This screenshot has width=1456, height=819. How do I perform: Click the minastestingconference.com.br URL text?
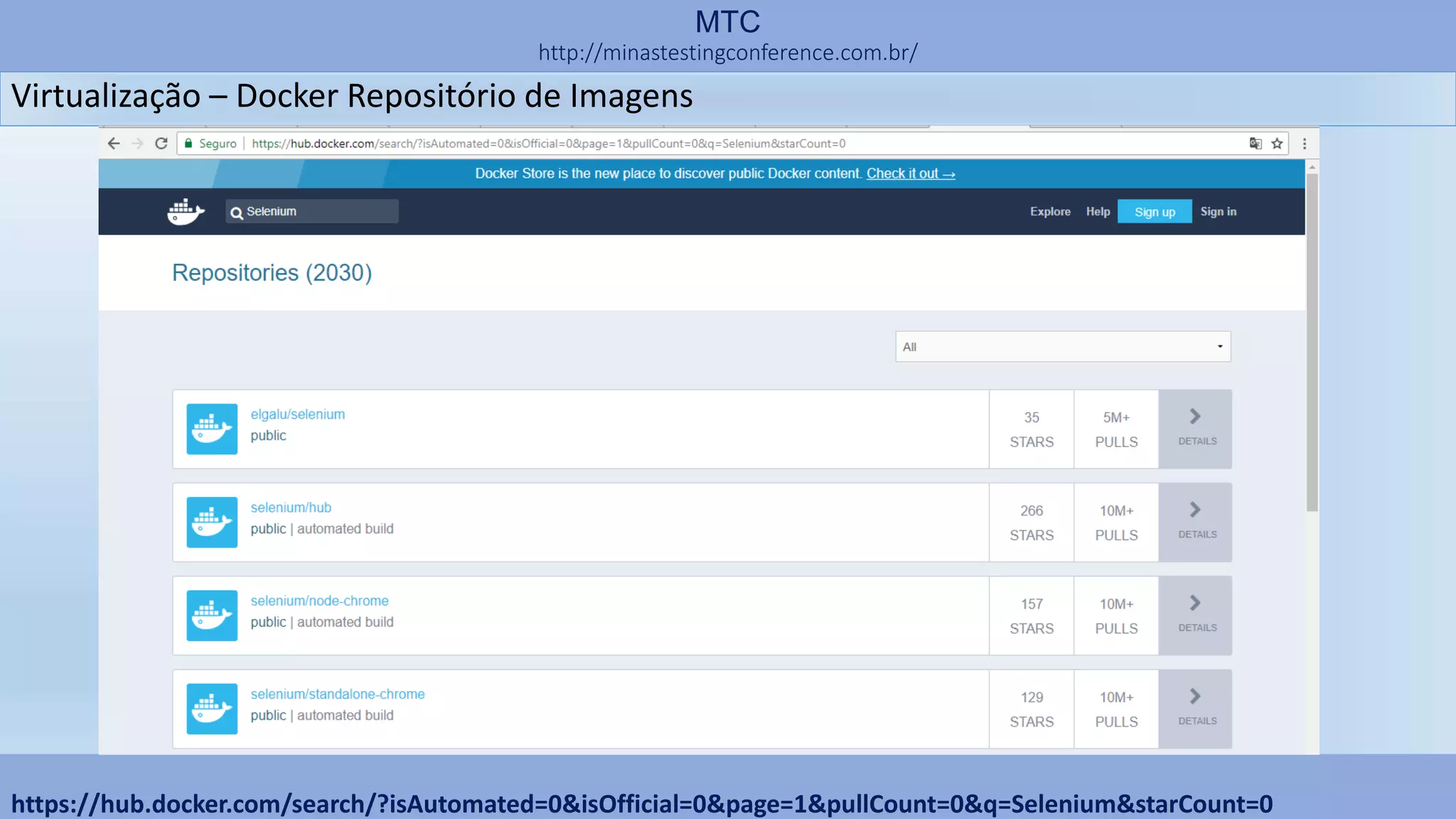[x=728, y=53]
